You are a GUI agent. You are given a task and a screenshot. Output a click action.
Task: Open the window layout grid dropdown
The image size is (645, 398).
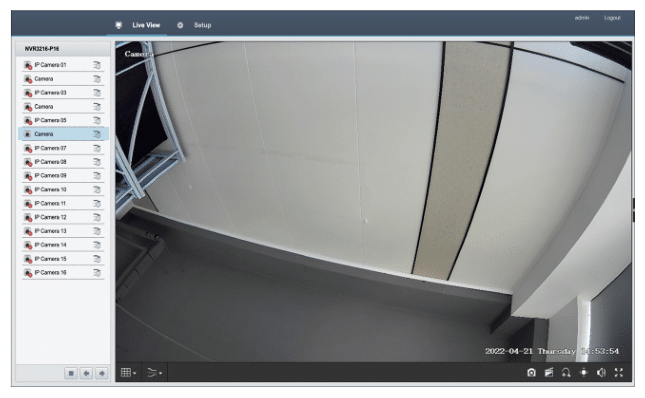tap(128, 373)
